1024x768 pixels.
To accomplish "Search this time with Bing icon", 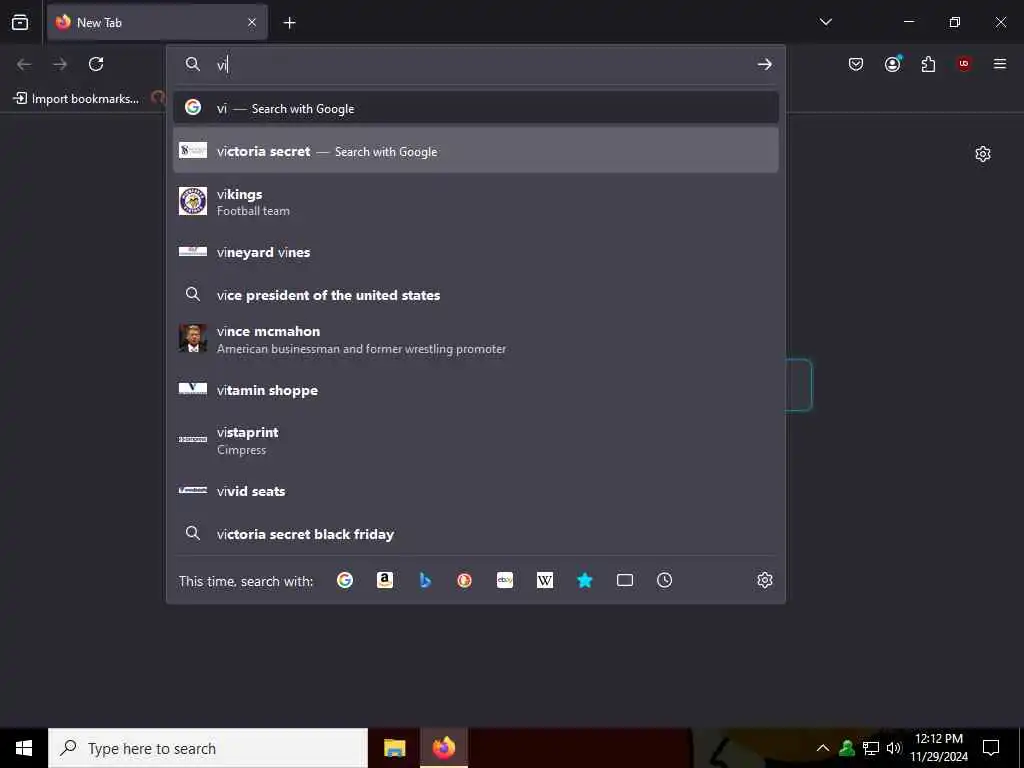I will tap(424, 580).
